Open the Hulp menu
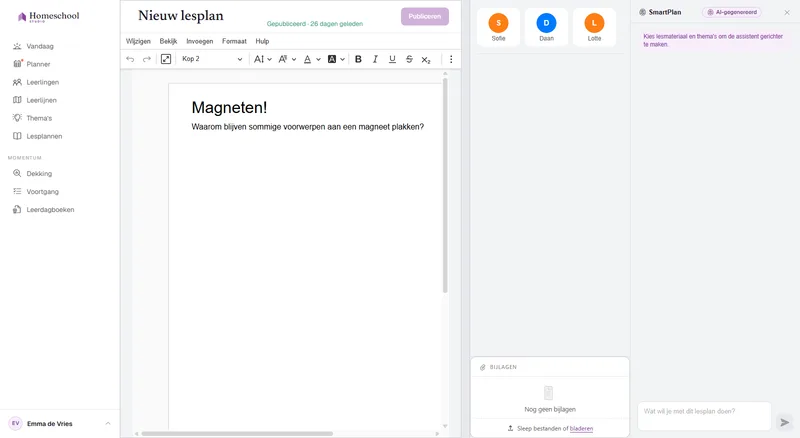 [262, 41]
